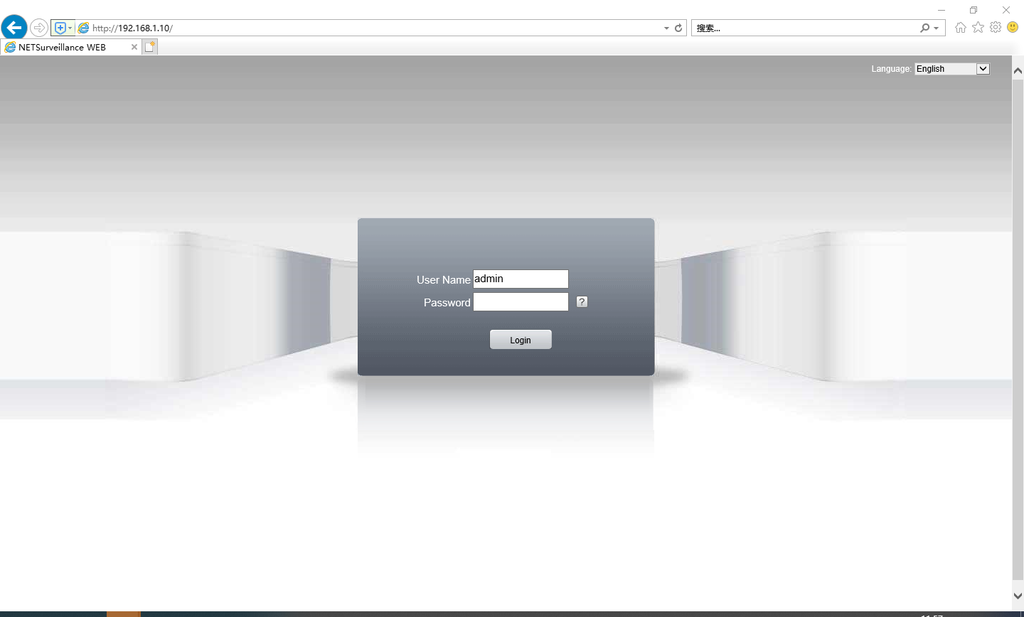Focus the Password input field
The width and height of the screenshot is (1024, 617).
(520, 302)
